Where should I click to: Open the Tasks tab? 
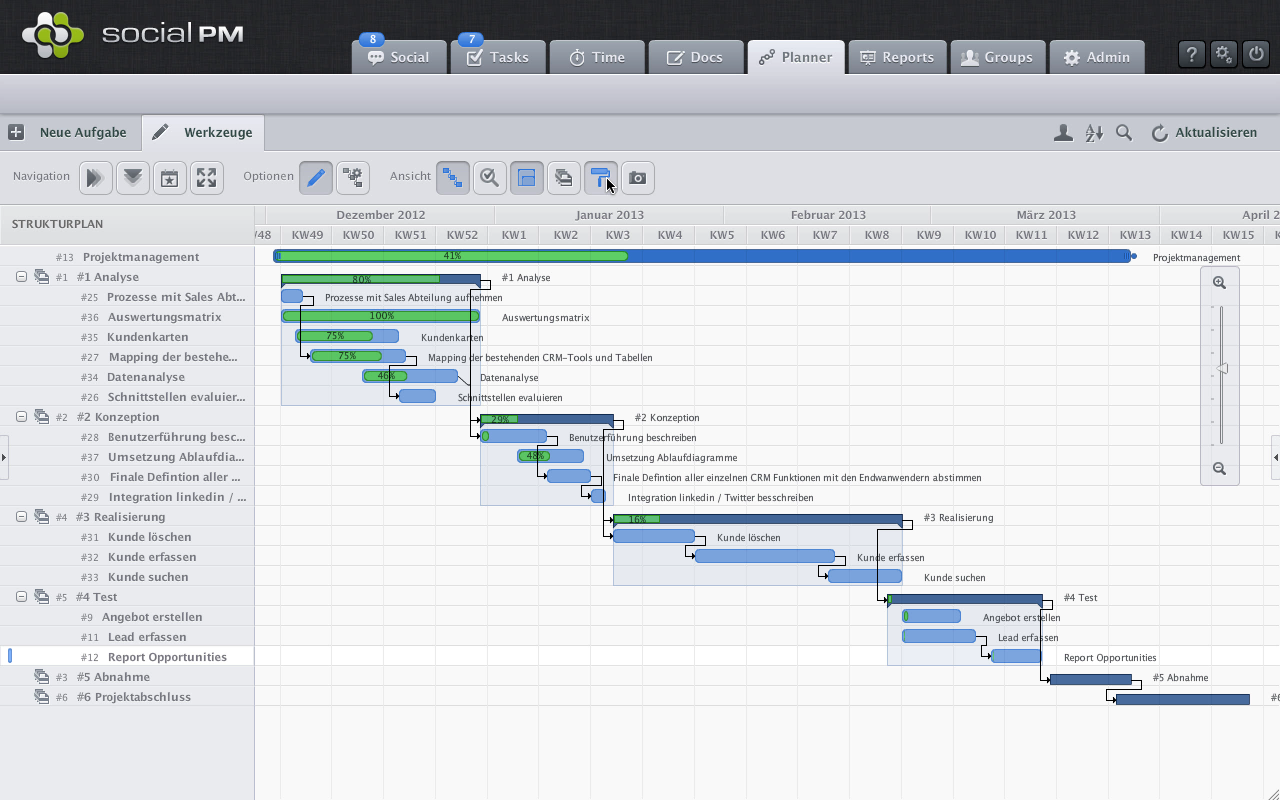(x=497, y=57)
